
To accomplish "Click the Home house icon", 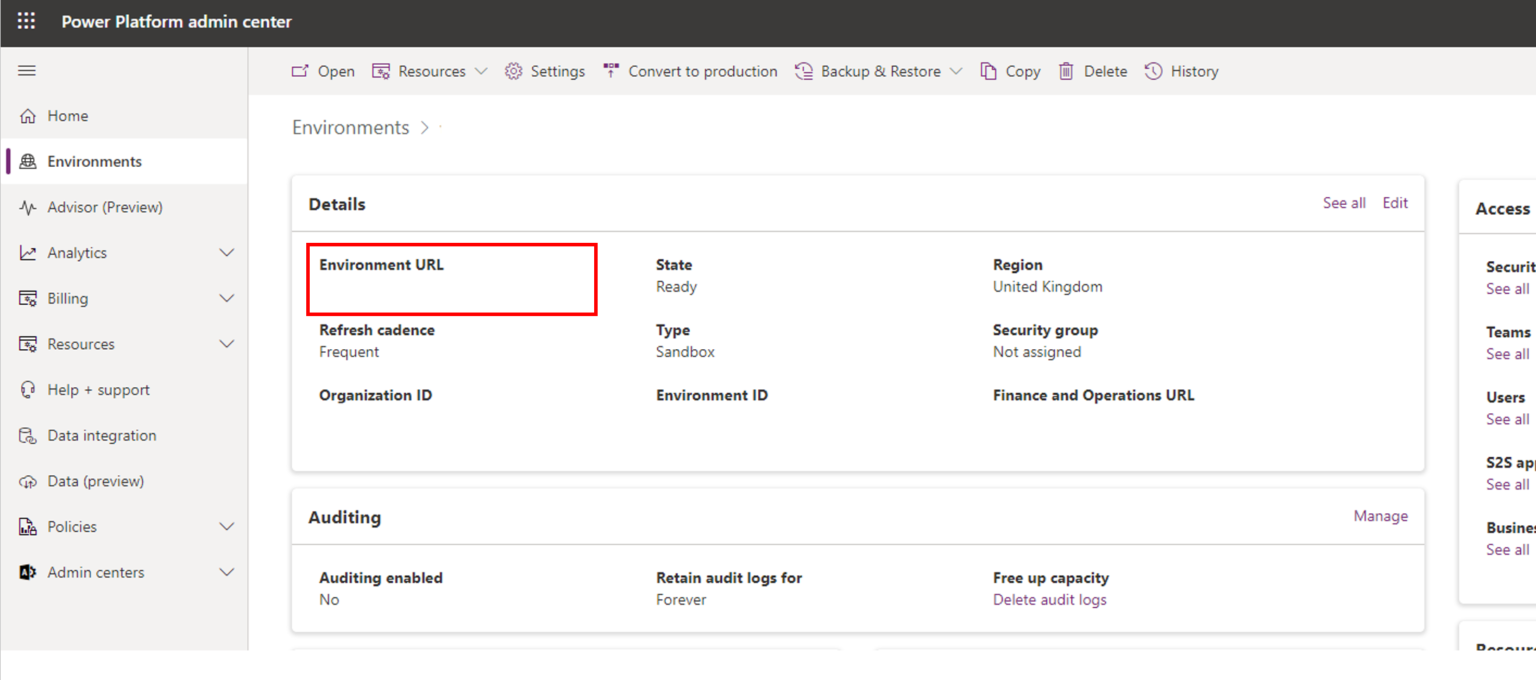I will point(28,116).
